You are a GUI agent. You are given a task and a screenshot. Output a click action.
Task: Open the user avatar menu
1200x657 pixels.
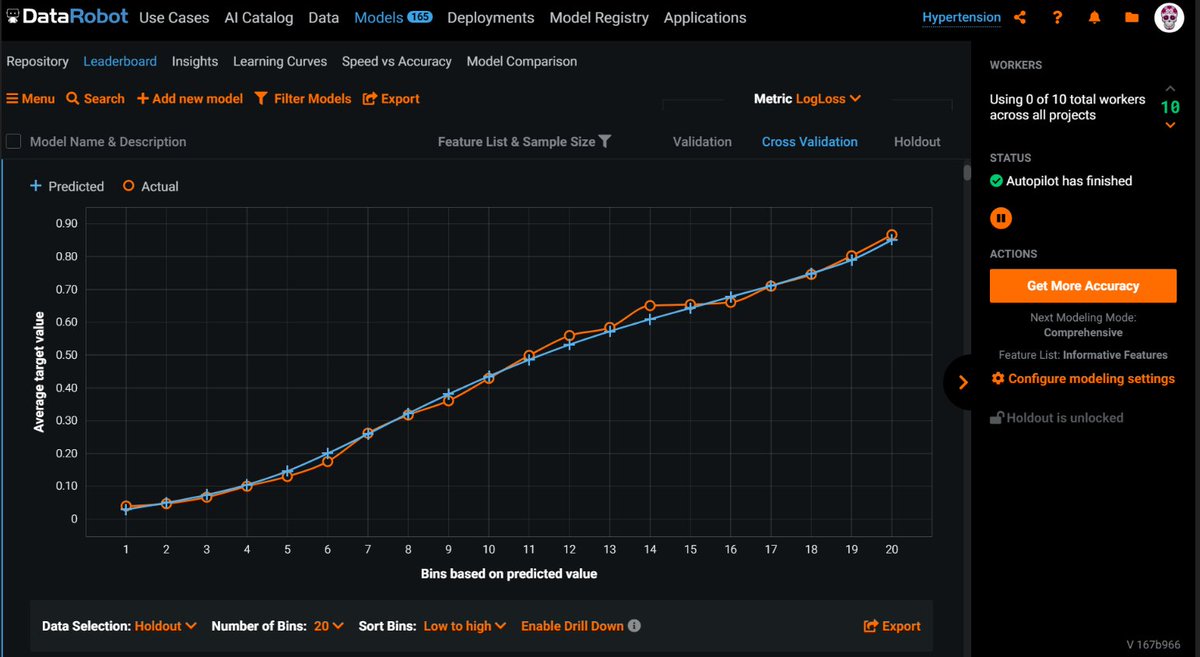(x=1171, y=18)
